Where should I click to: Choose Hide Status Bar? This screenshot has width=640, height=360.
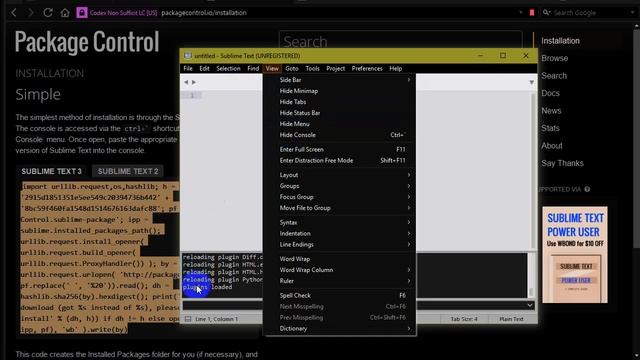[340, 113]
